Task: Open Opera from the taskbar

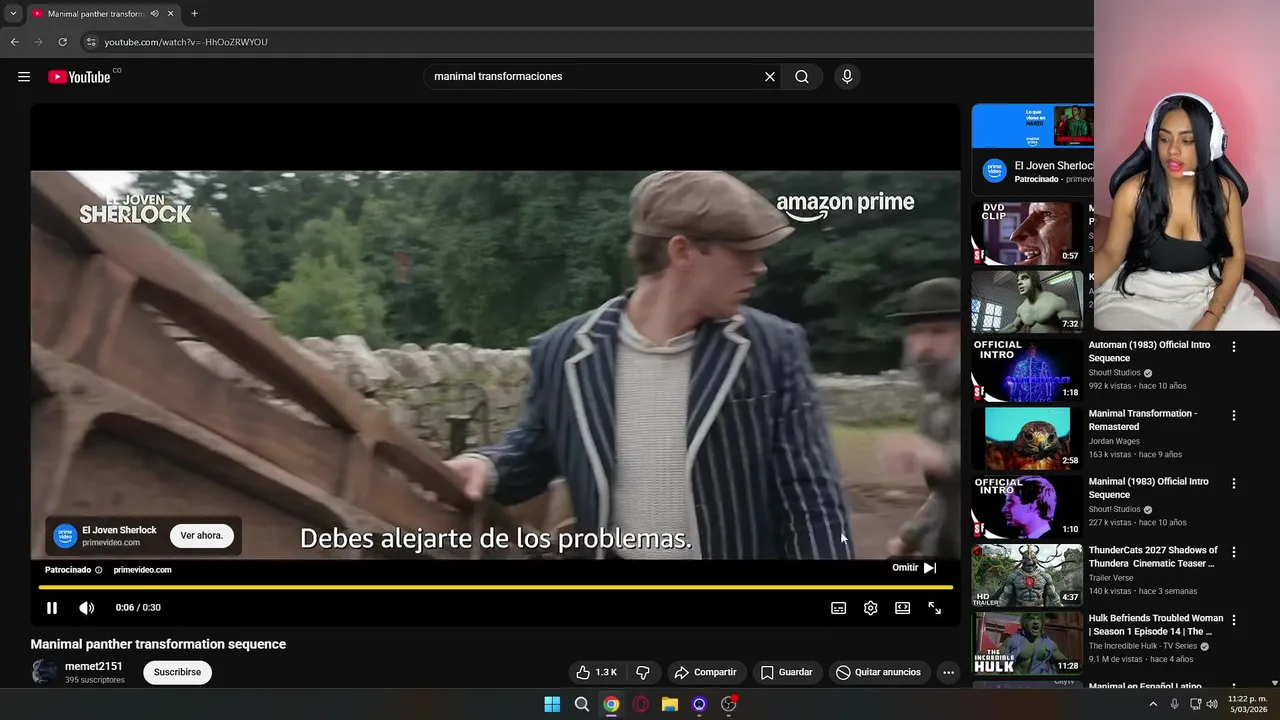Action: tap(640, 704)
